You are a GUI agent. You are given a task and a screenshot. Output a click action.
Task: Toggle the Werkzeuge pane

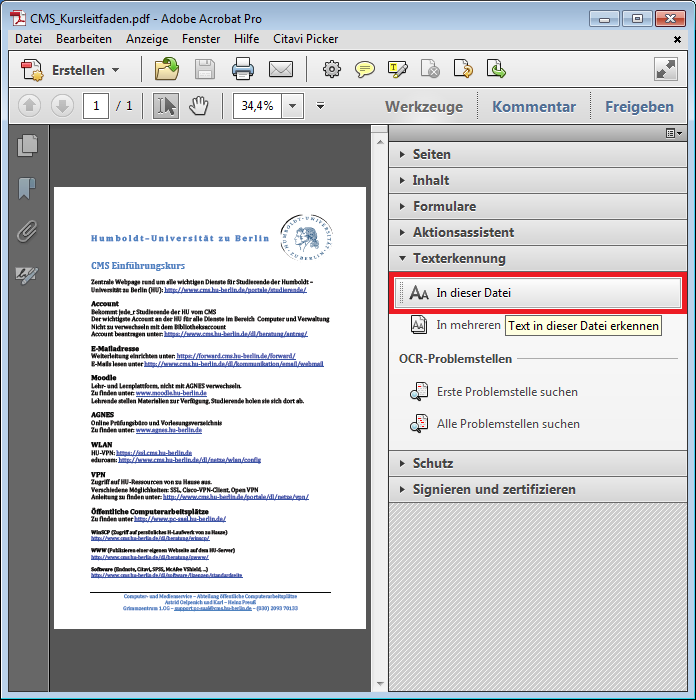[x=424, y=107]
